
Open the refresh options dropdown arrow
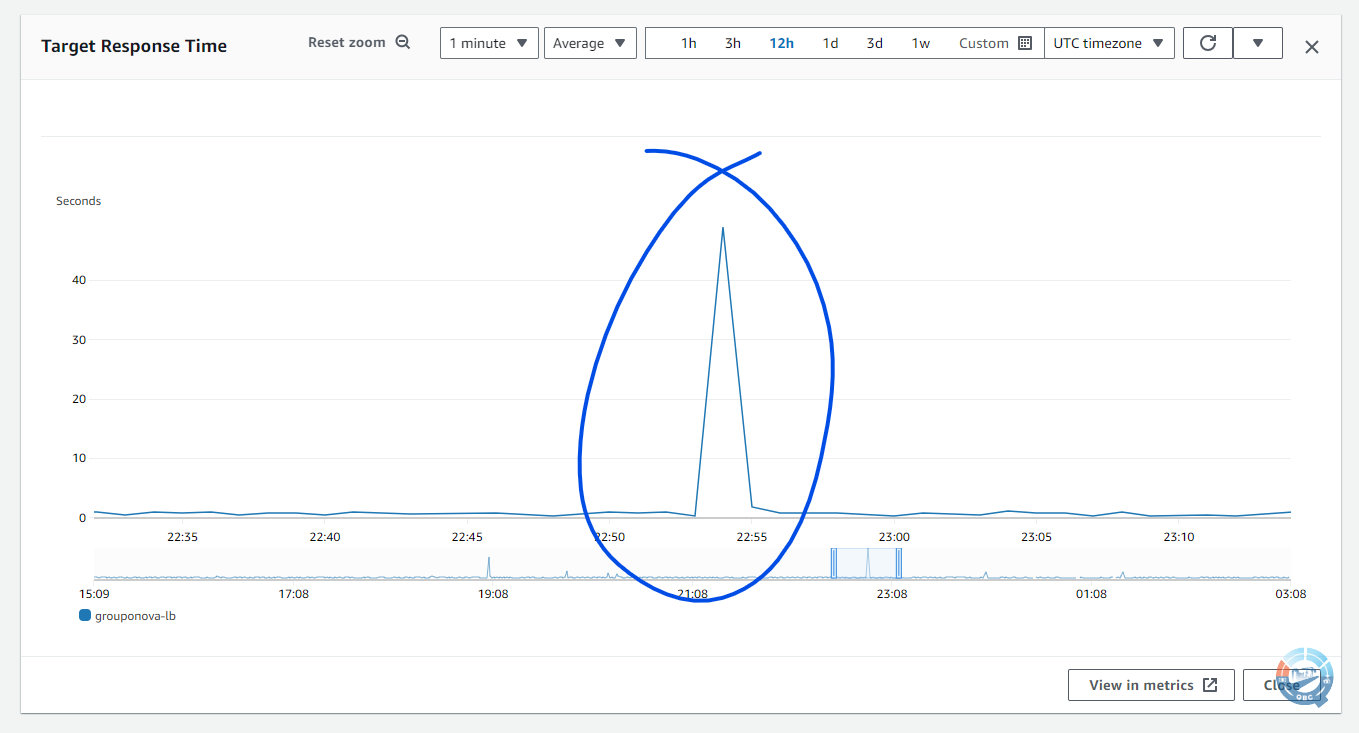(x=1258, y=43)
